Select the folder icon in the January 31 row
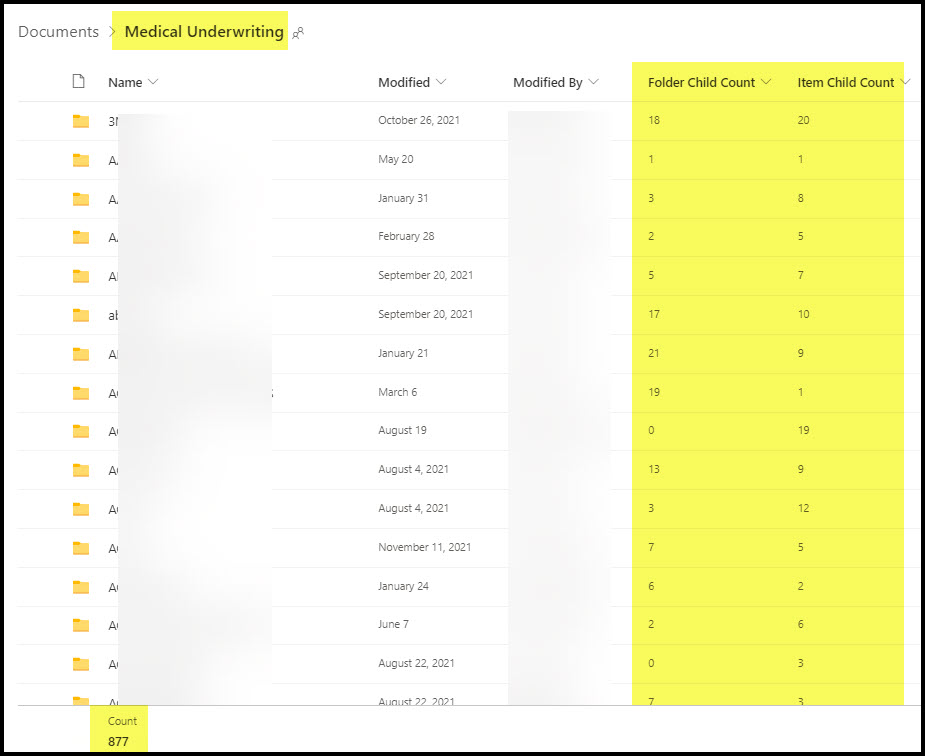 point(81,199)
